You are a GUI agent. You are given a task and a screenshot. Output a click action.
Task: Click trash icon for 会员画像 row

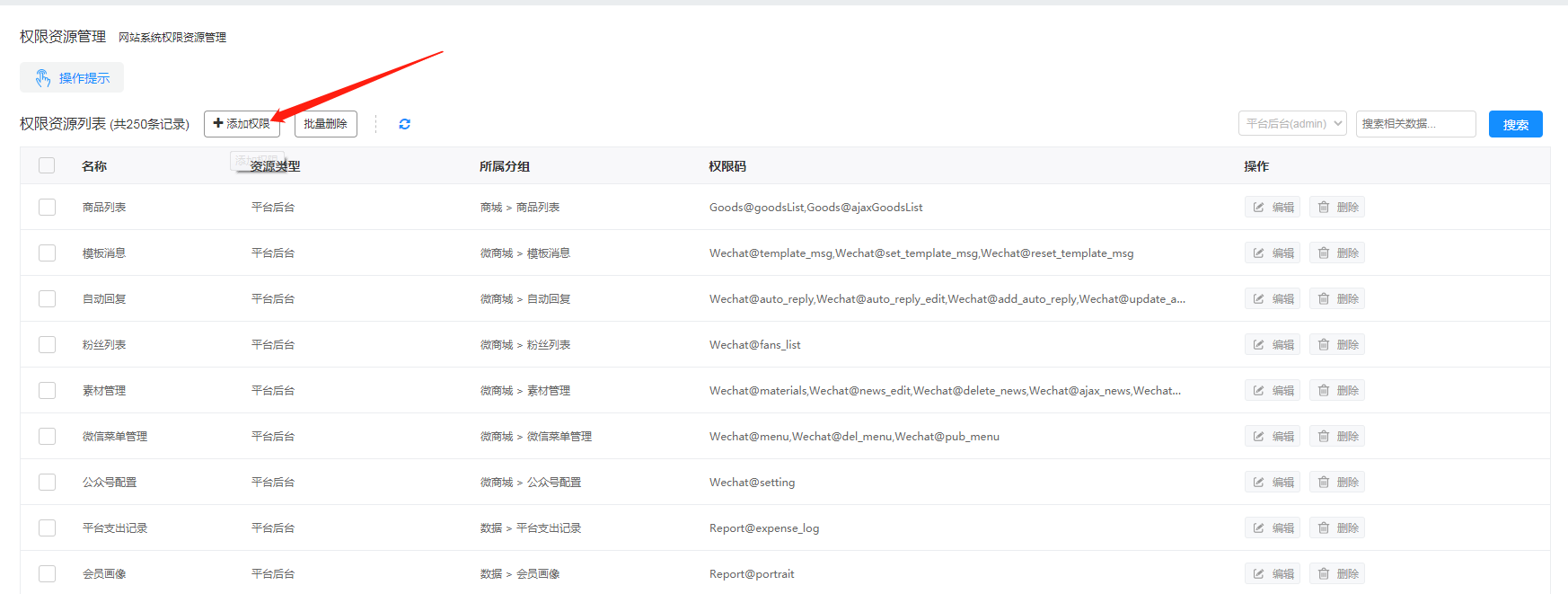click(1324, 574)
